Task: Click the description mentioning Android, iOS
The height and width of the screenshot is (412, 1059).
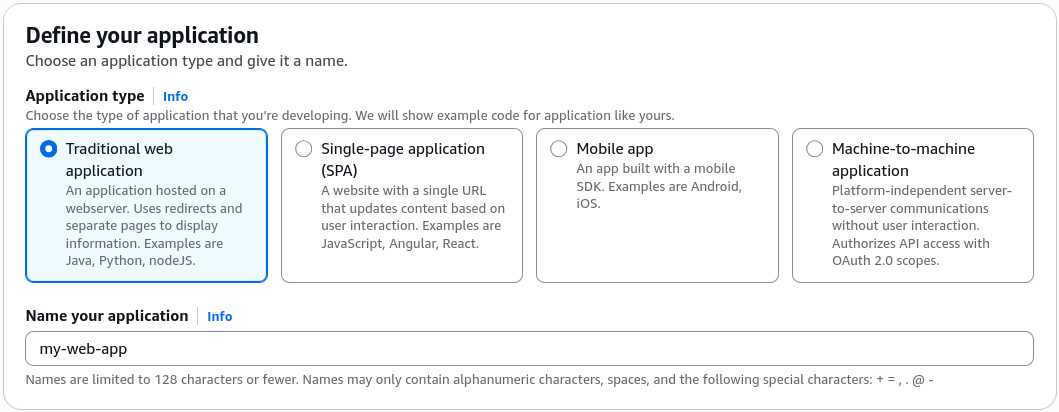Action: [x=659, y=186]
